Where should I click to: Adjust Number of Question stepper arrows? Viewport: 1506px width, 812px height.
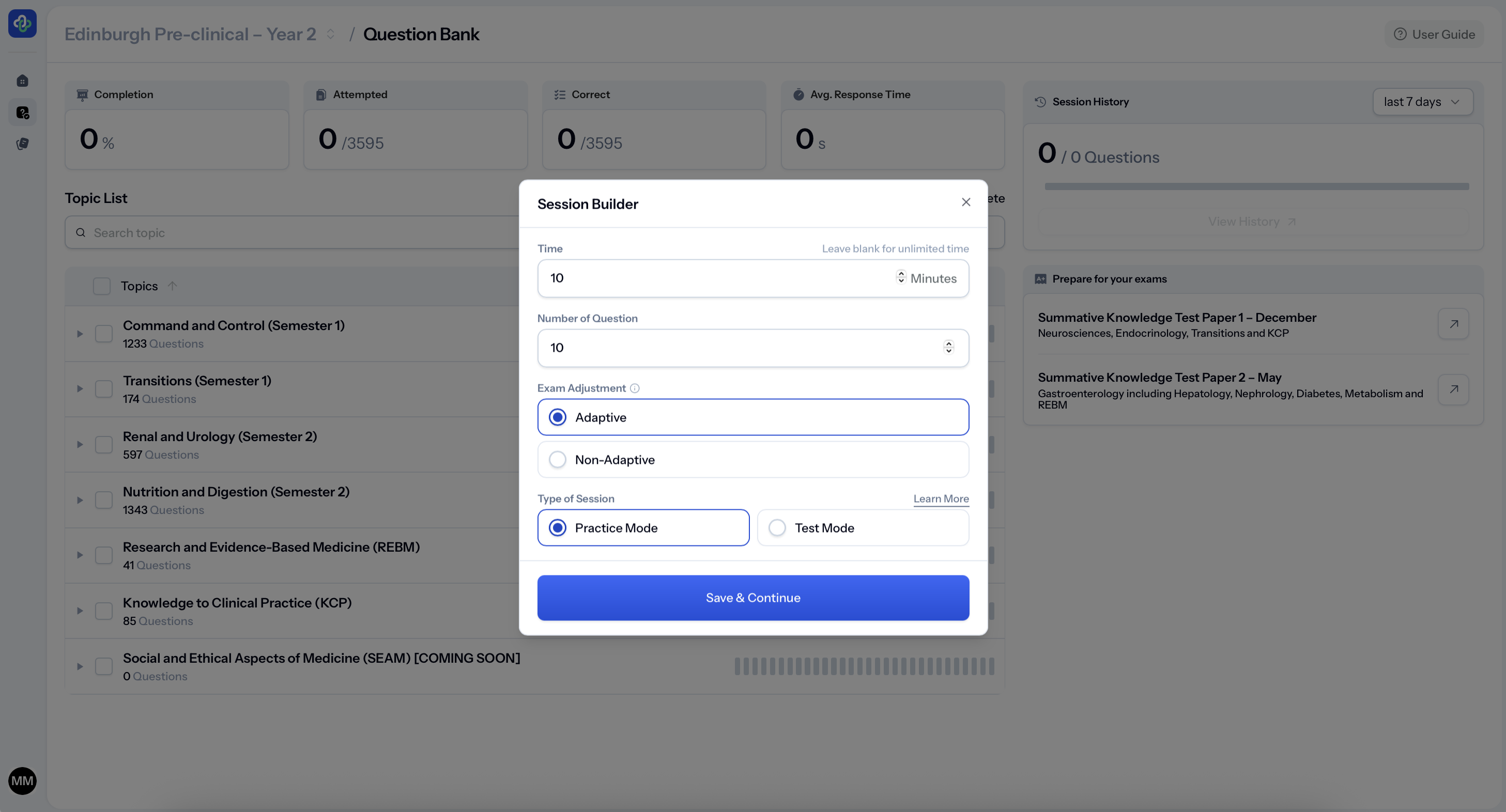tap(948, 348)
